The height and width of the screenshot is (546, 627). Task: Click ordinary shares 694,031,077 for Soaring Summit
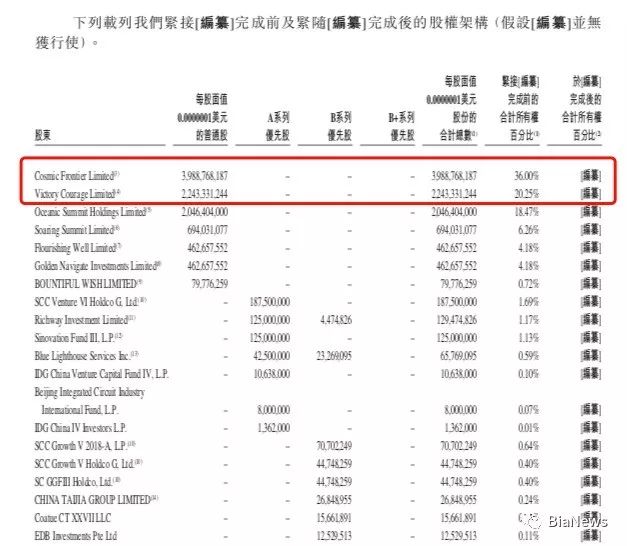[x=207, y=230]
